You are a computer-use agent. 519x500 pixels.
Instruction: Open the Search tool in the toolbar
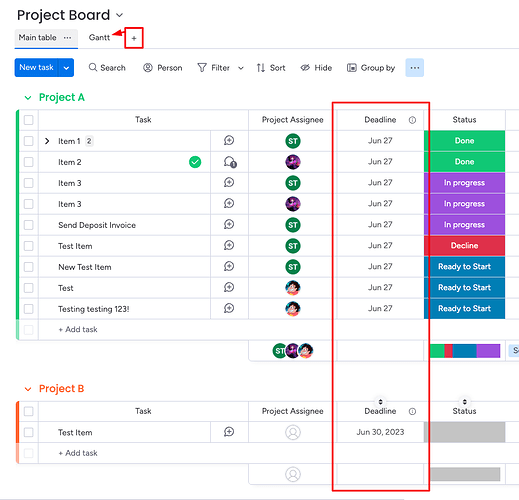pos(107,68)
